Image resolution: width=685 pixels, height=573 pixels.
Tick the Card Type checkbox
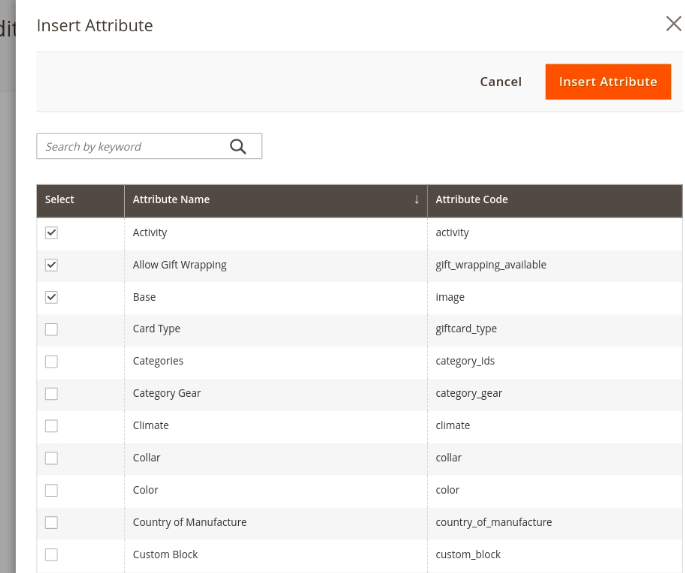52,329
